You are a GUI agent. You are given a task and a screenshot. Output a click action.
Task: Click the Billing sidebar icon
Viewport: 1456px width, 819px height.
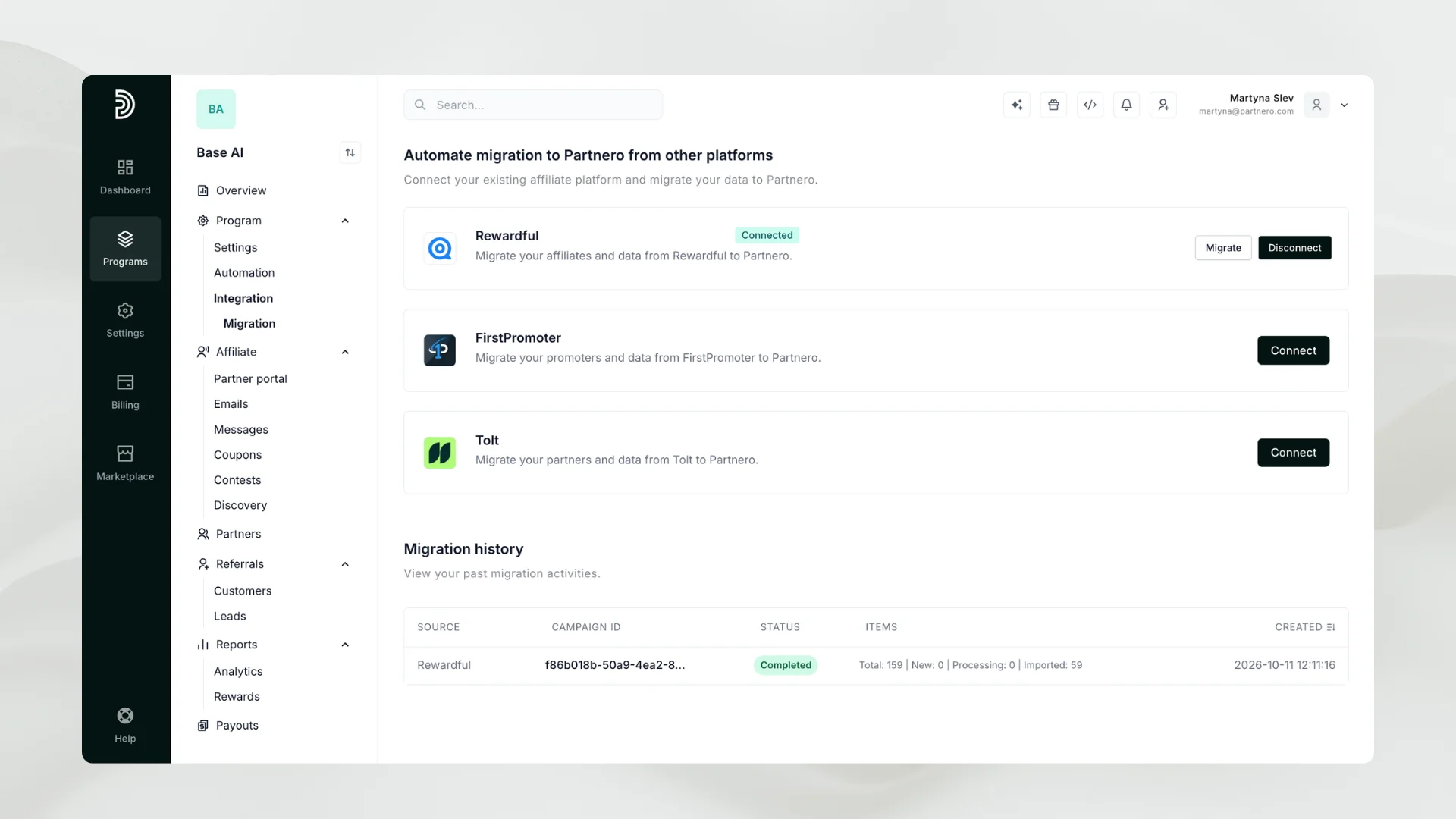[125, 382]
